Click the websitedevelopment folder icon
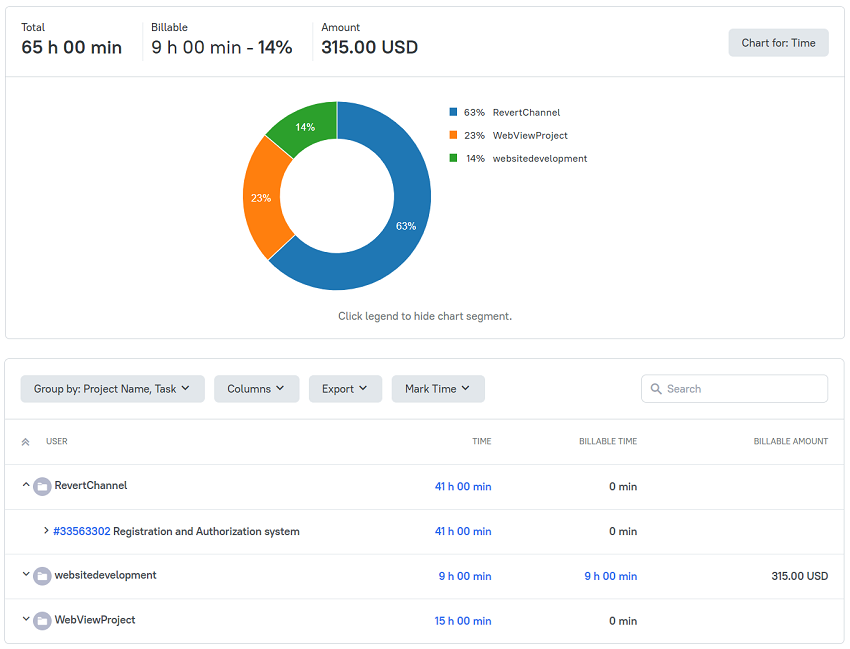The height and width of the screenshot is (649, 850). coord(42,576)
